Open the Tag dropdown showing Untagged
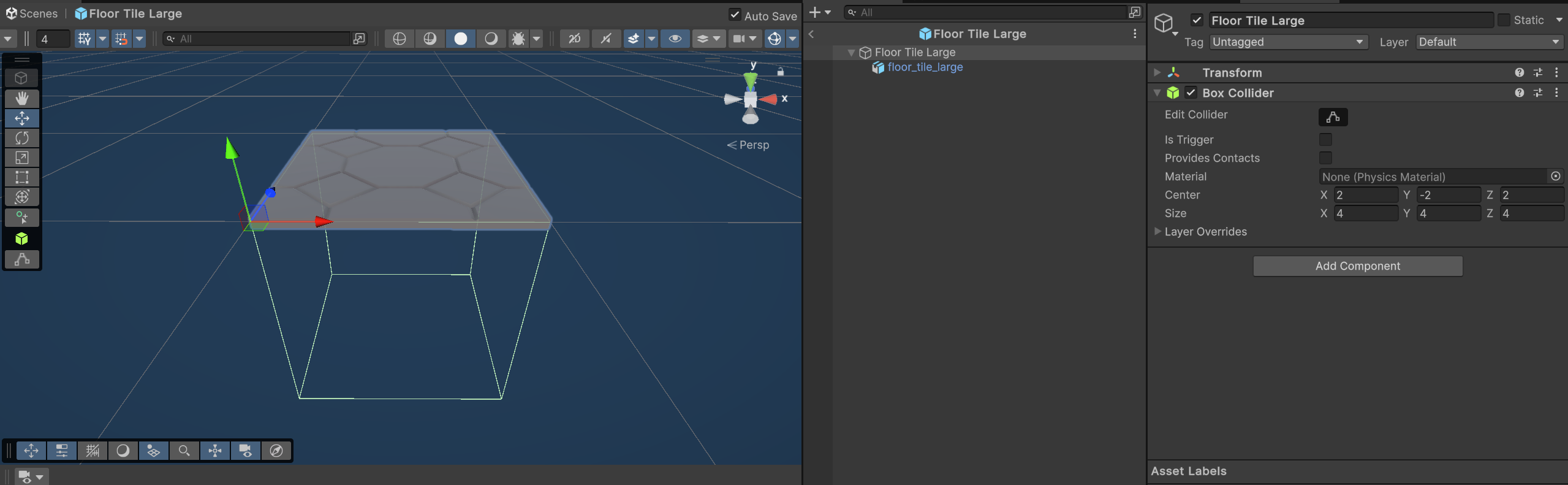 click(1289, 42)
